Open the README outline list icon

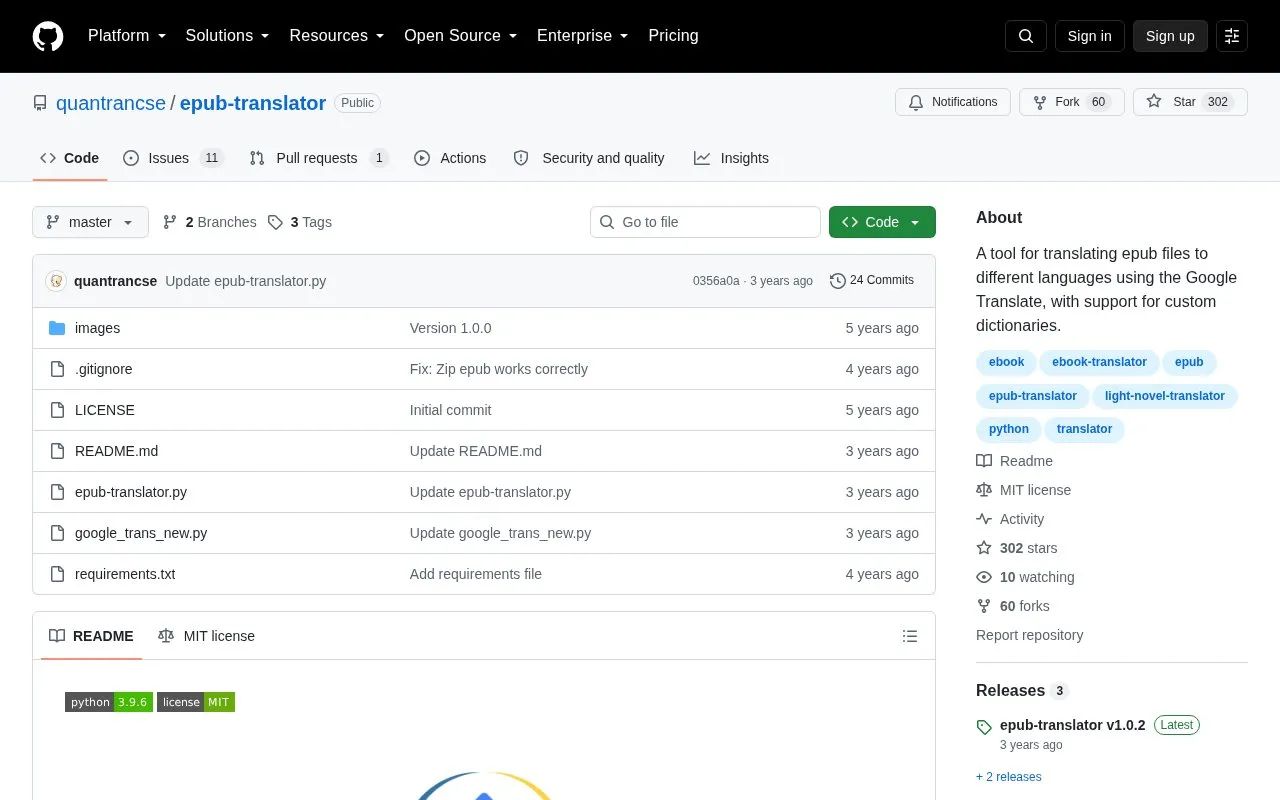(x=910, y=636)
